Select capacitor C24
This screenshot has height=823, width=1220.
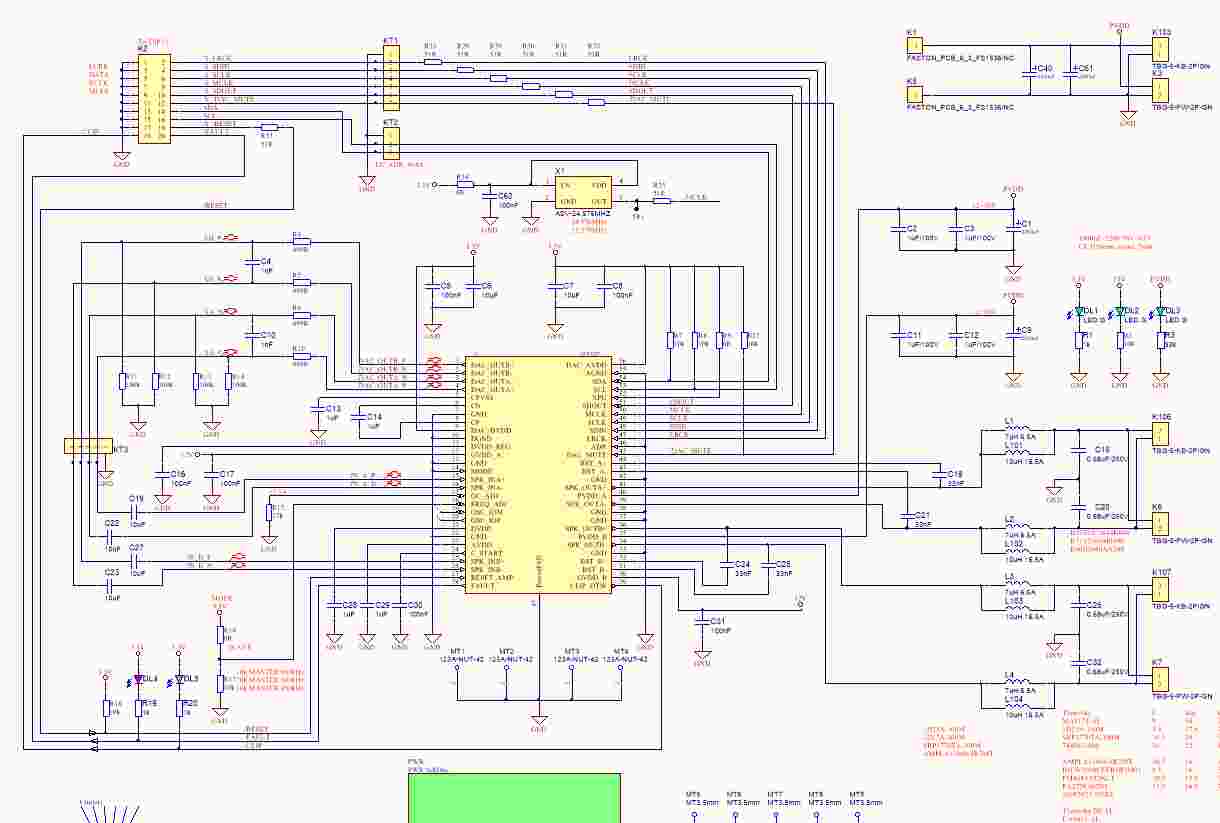click(x=725, y=564)
